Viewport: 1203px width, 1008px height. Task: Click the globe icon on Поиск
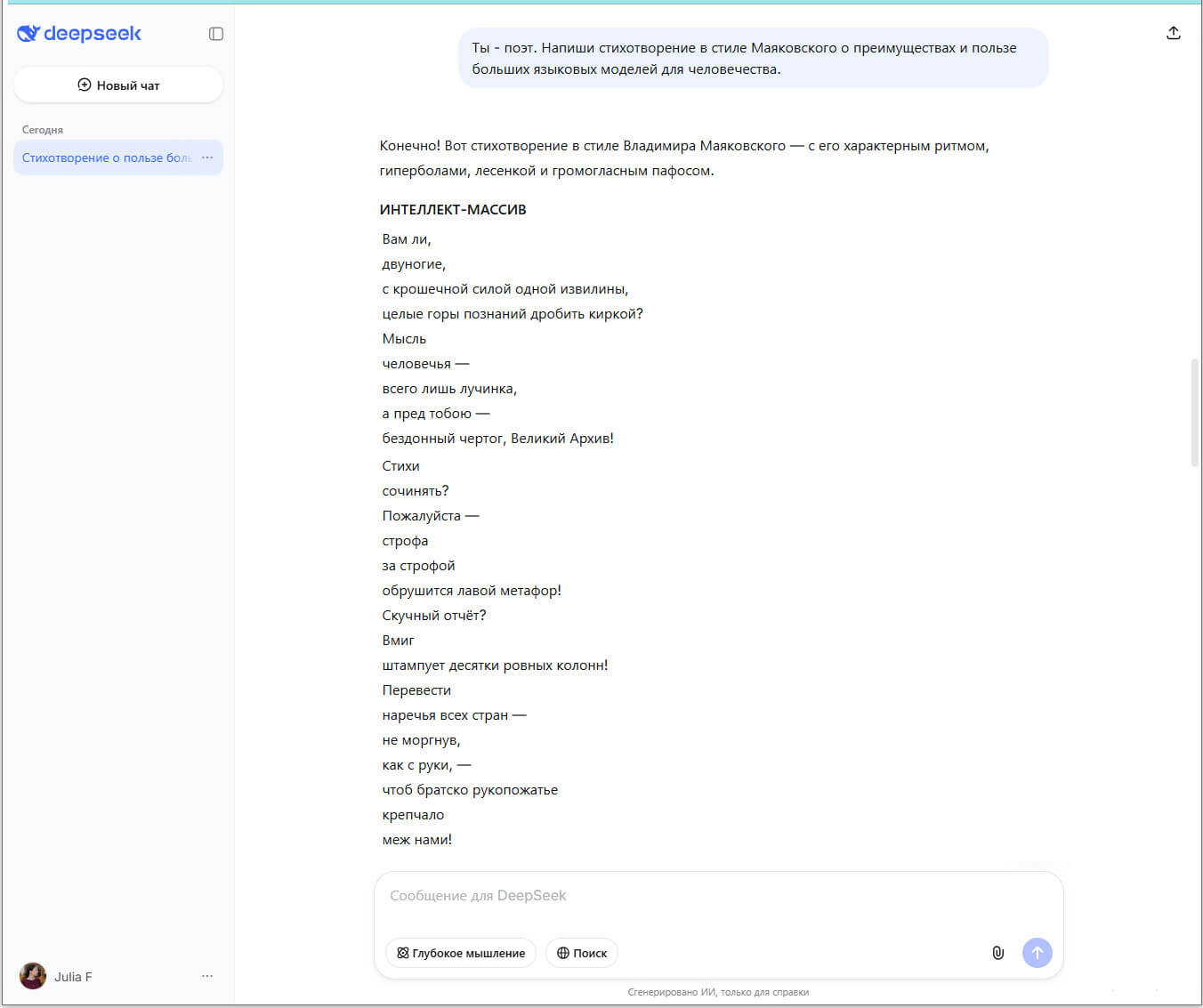click(564, 953)
